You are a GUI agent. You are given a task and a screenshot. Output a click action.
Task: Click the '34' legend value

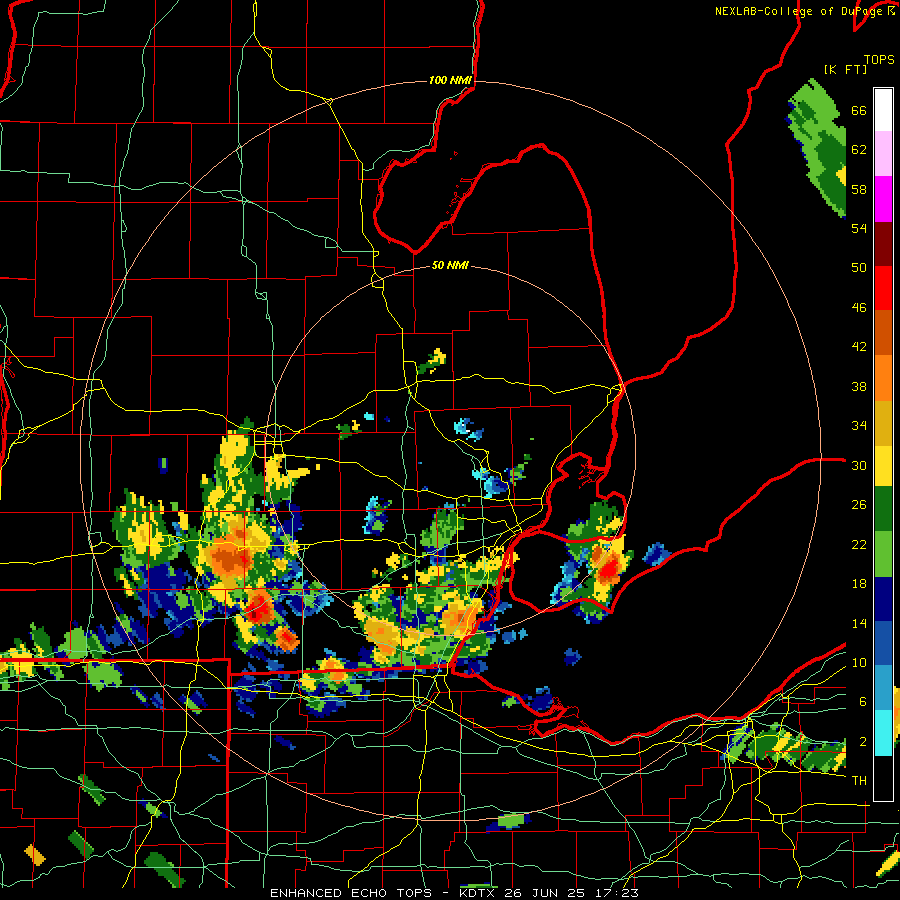859,426
